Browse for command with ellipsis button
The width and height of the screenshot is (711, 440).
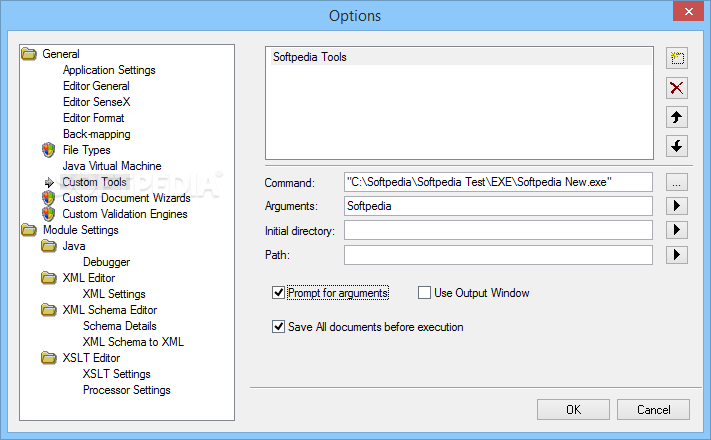(x=677, y=182)
